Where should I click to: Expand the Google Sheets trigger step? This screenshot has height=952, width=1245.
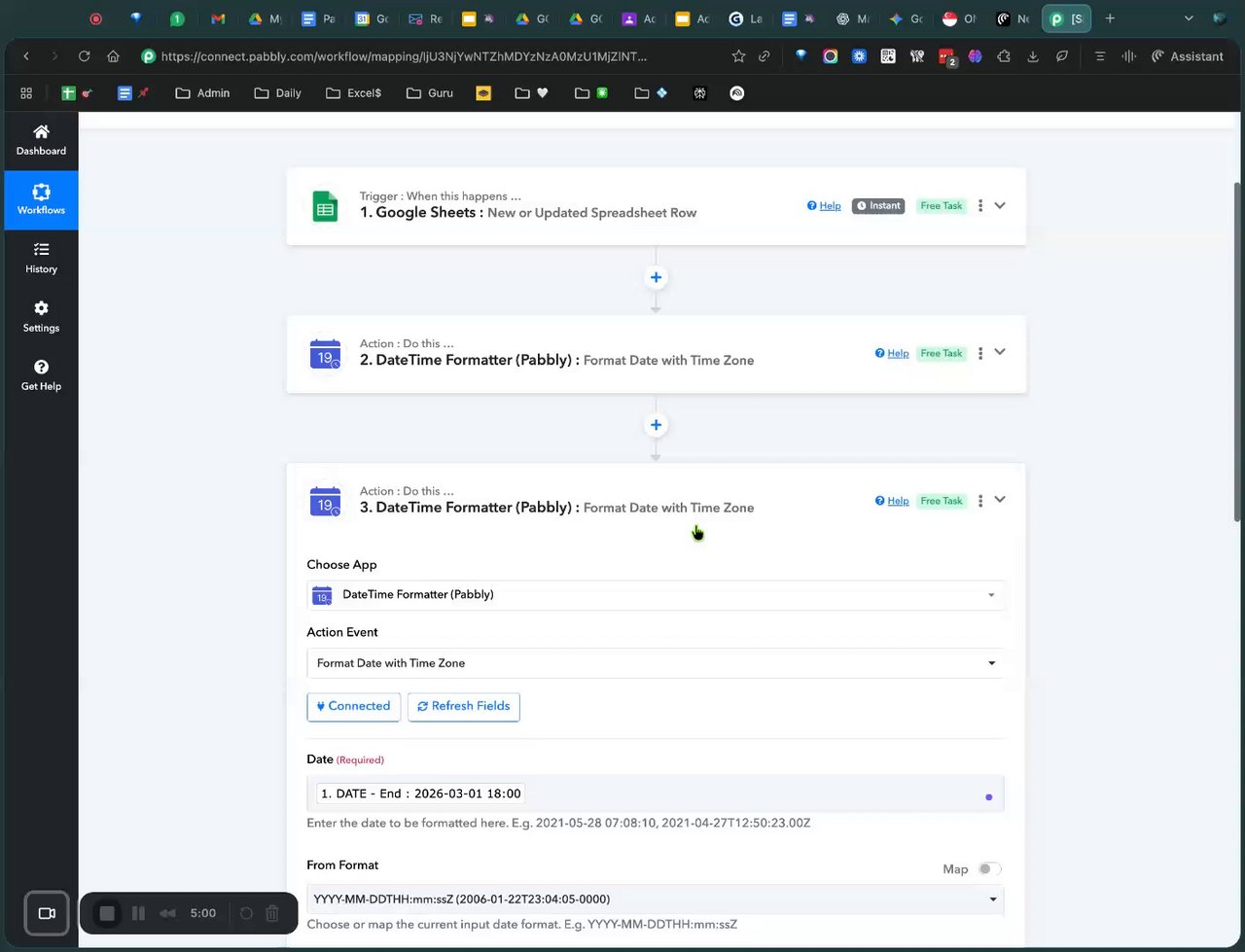coord(1000,205)
